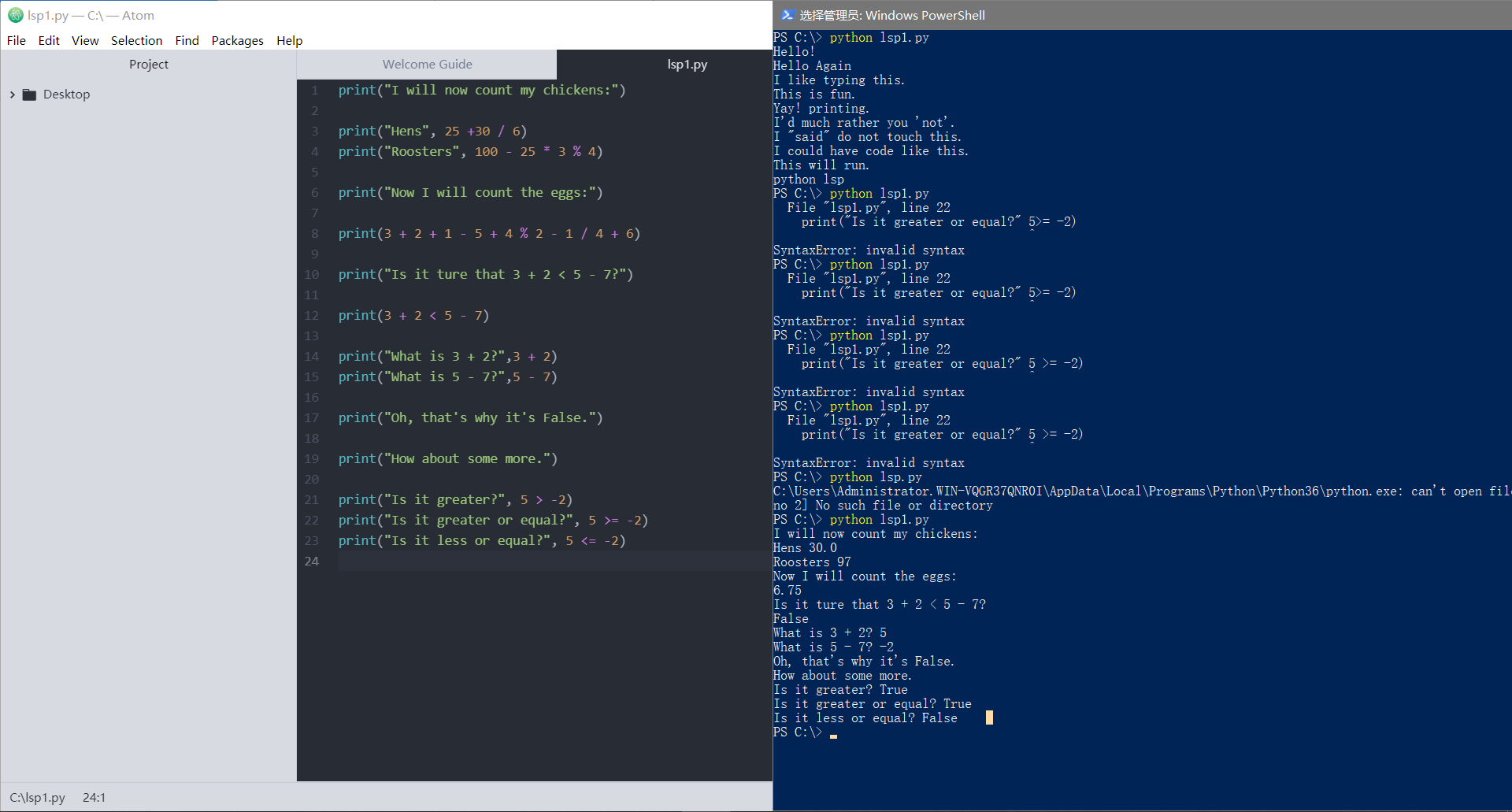Click line number 24 in the gutter

pos(312,562)
